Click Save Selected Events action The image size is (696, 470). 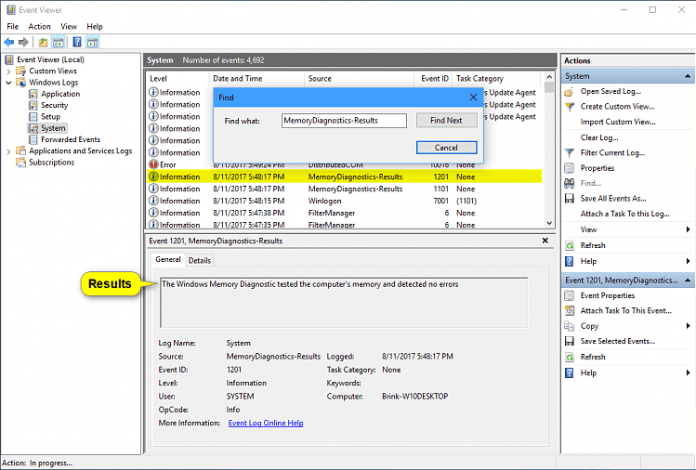(617, 341)
